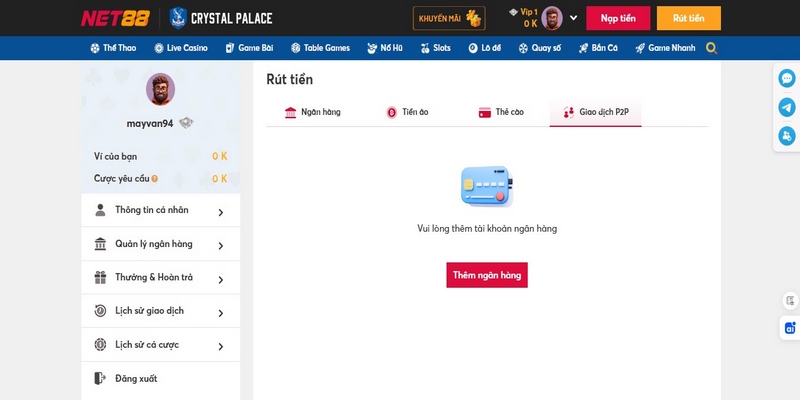Select the Giao dịch P2P tab
This screenshot has height=400, width=800.
coord(595,112)
